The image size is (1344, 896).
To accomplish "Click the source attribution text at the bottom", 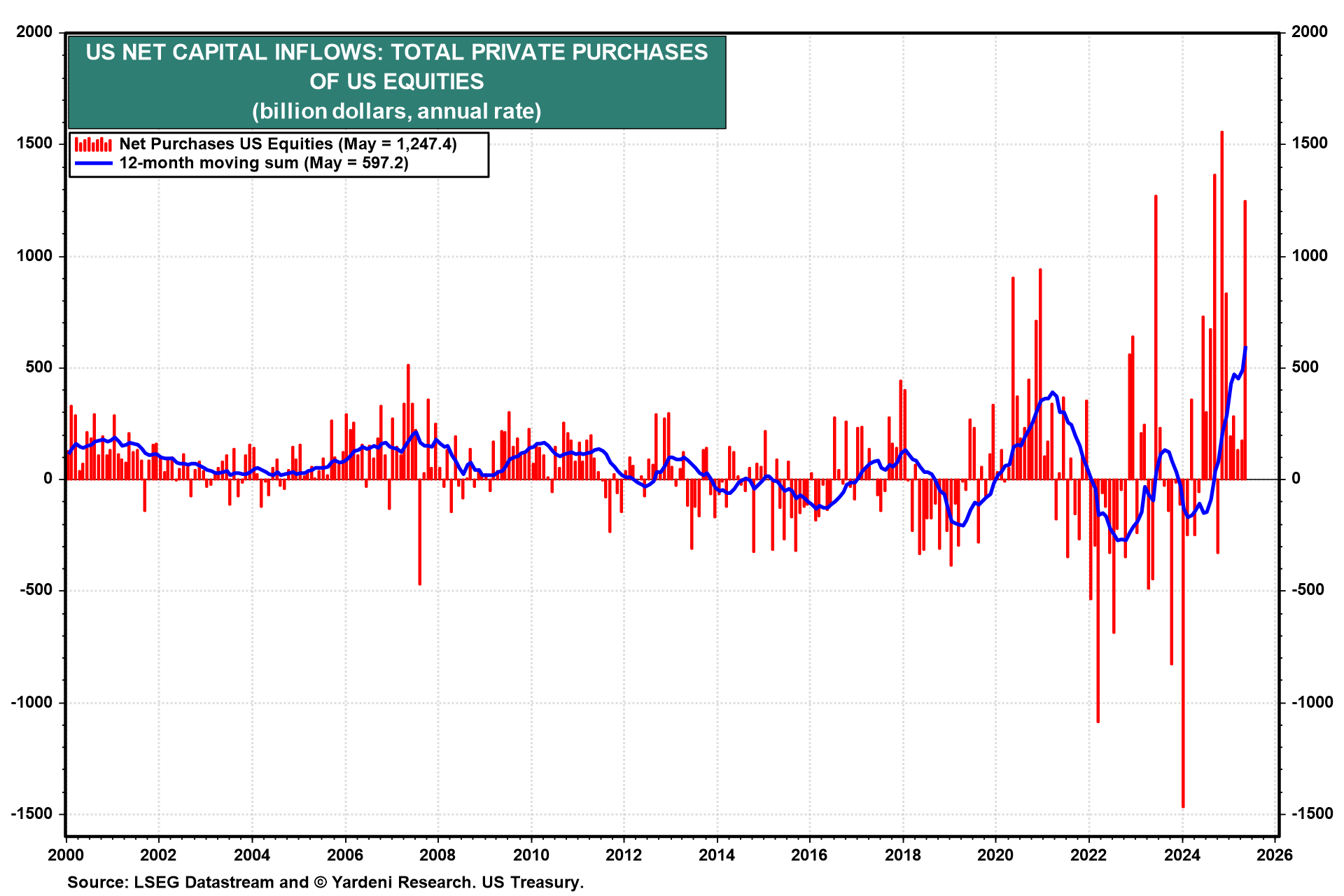I will 325,883.
